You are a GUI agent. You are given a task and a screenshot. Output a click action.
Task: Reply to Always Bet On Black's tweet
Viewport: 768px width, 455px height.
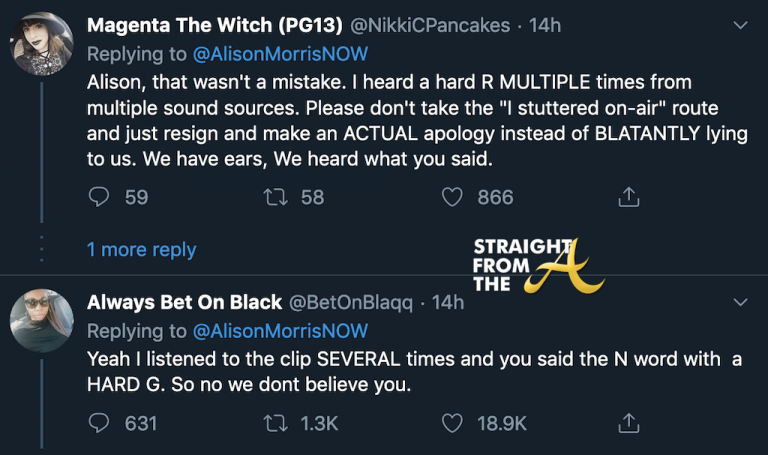click(x=99, y=423)
